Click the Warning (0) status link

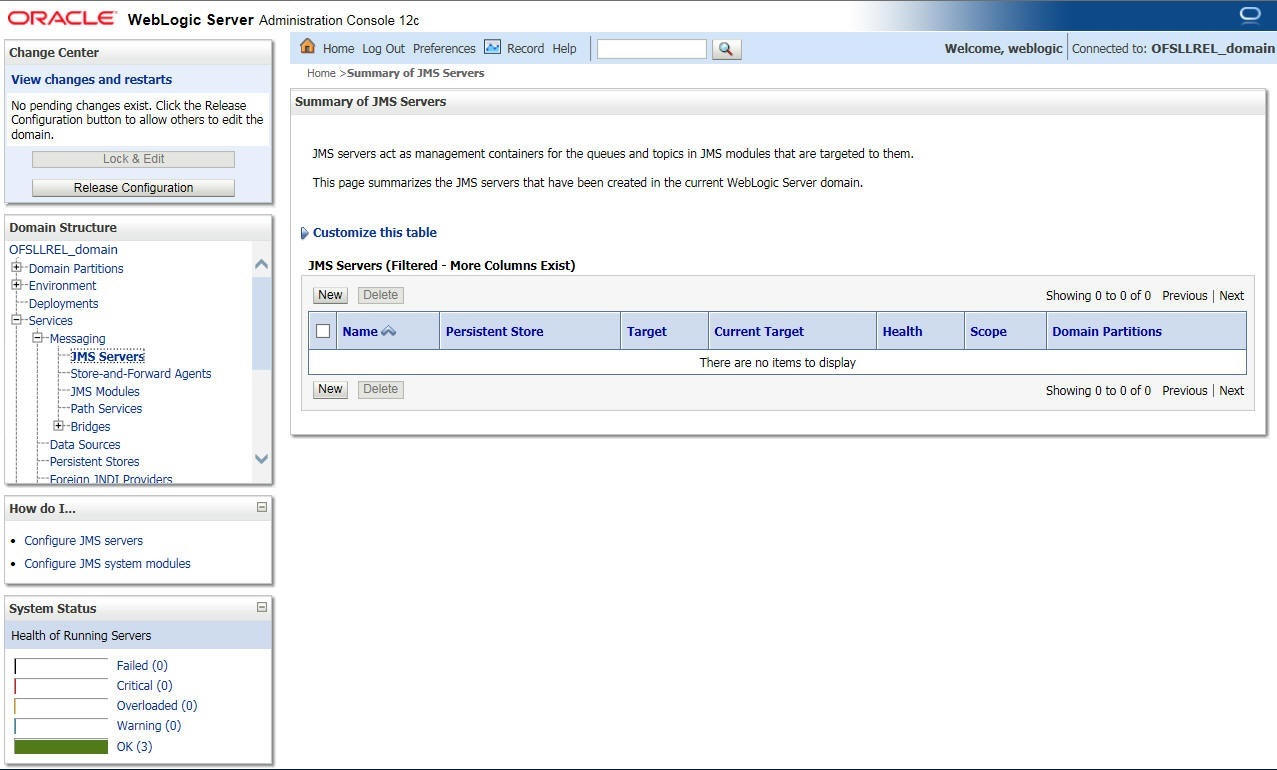click(x=149, y=725)
